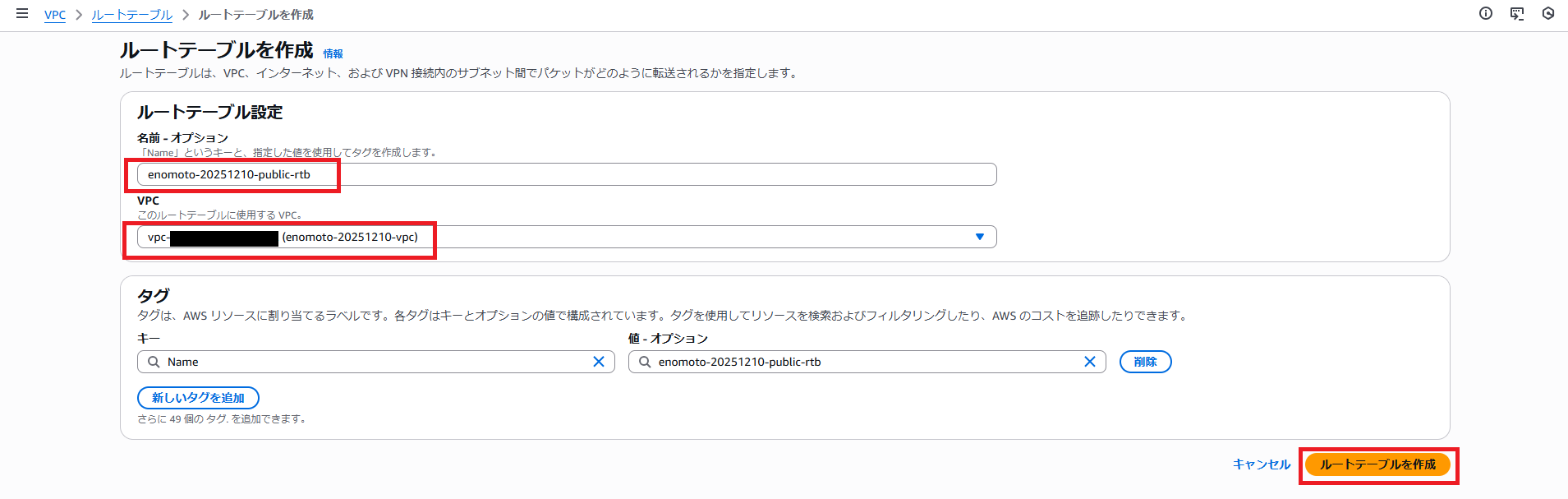Image resolution: width=1568 pixels, height=499 pixels.
Task: Clear the tag value enomoto-20251210-public-rtb
Action: point(1089,362)
